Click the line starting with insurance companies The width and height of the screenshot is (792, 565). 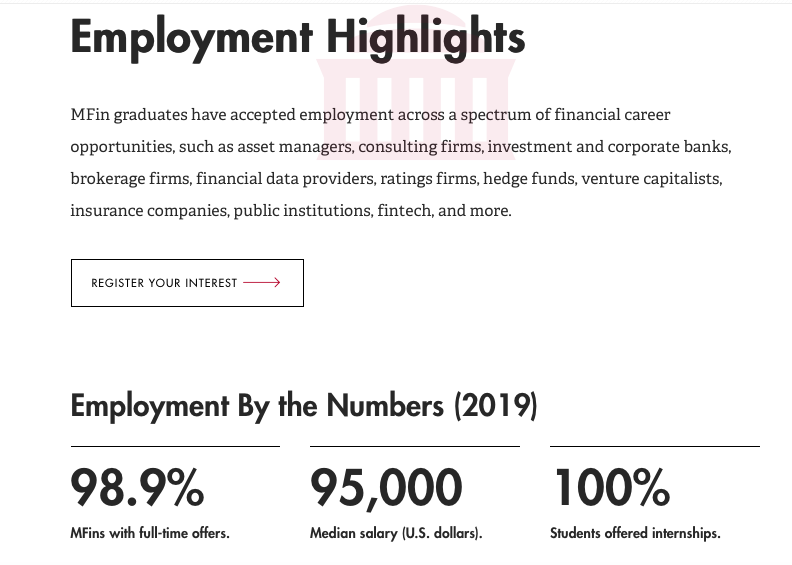tap(291, 211)
